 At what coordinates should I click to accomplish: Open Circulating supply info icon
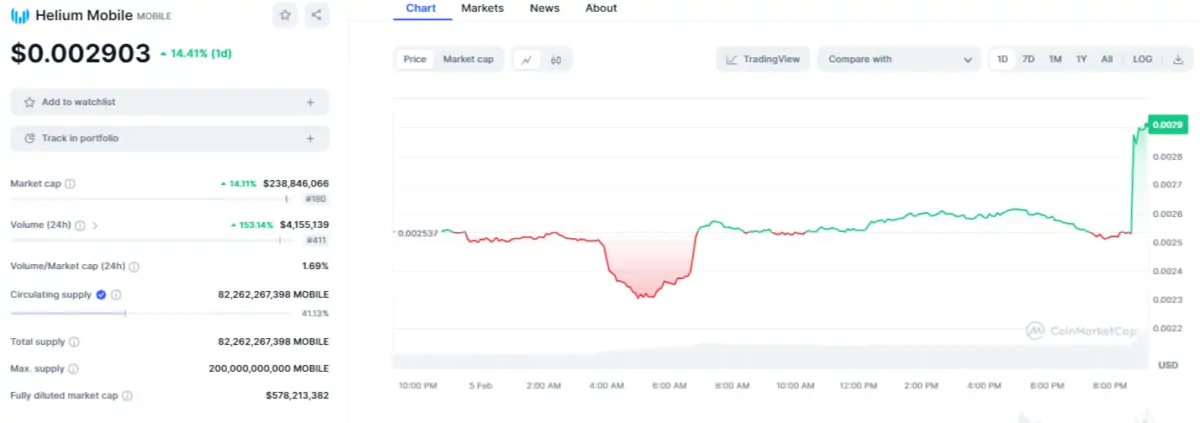(116, 295)
